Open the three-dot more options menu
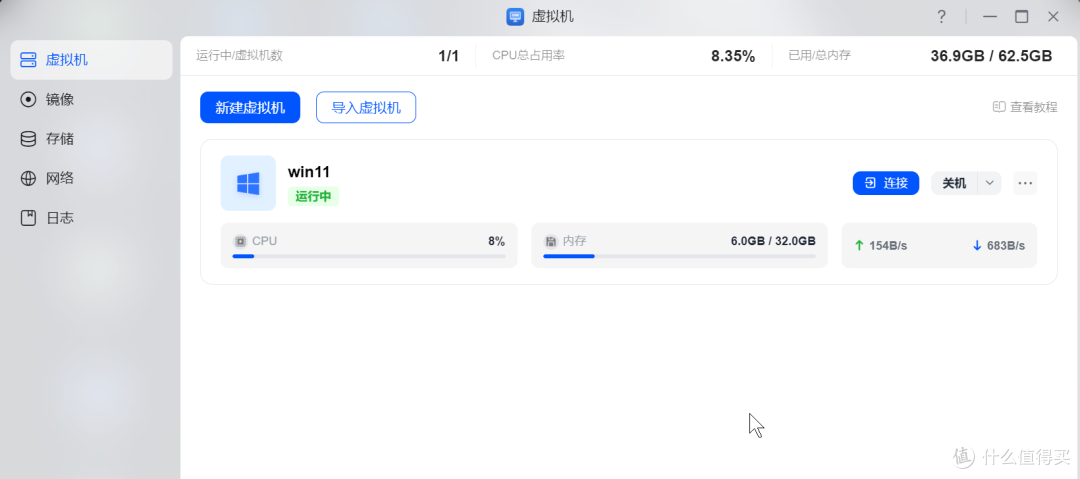The width and height of the screenshot is (1080, 479). point(1025,183)
